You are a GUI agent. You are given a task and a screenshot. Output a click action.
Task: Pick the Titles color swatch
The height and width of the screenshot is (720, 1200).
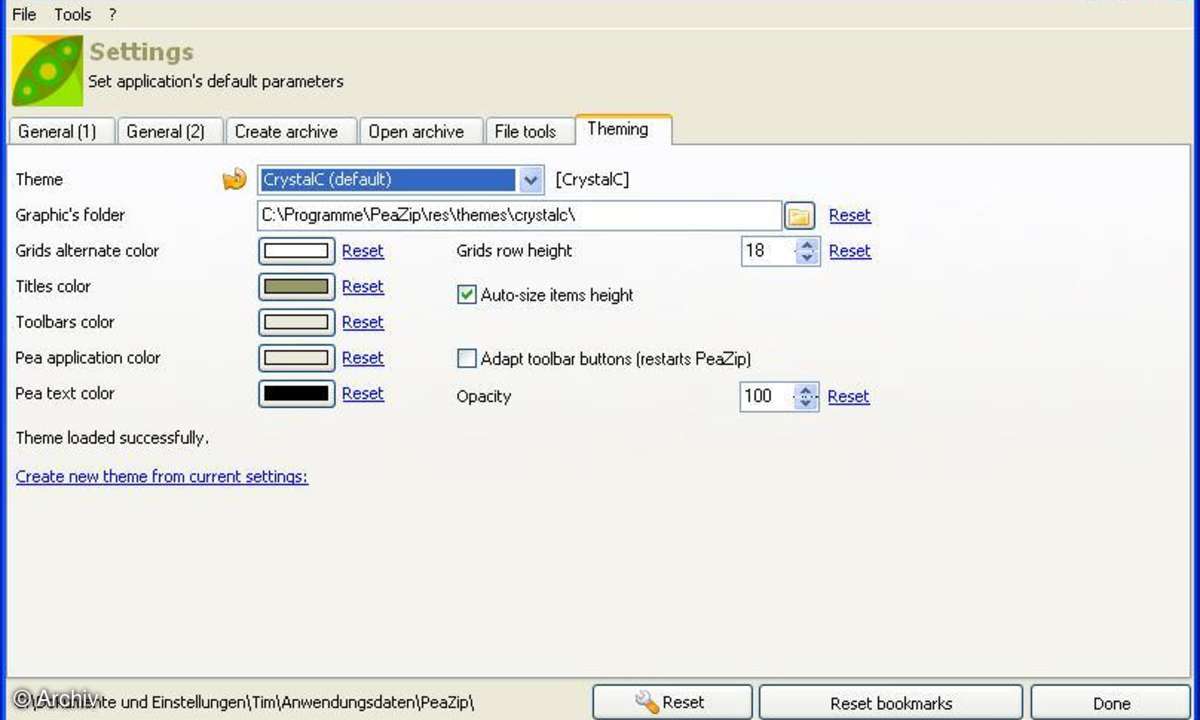(x=296, y=287)
